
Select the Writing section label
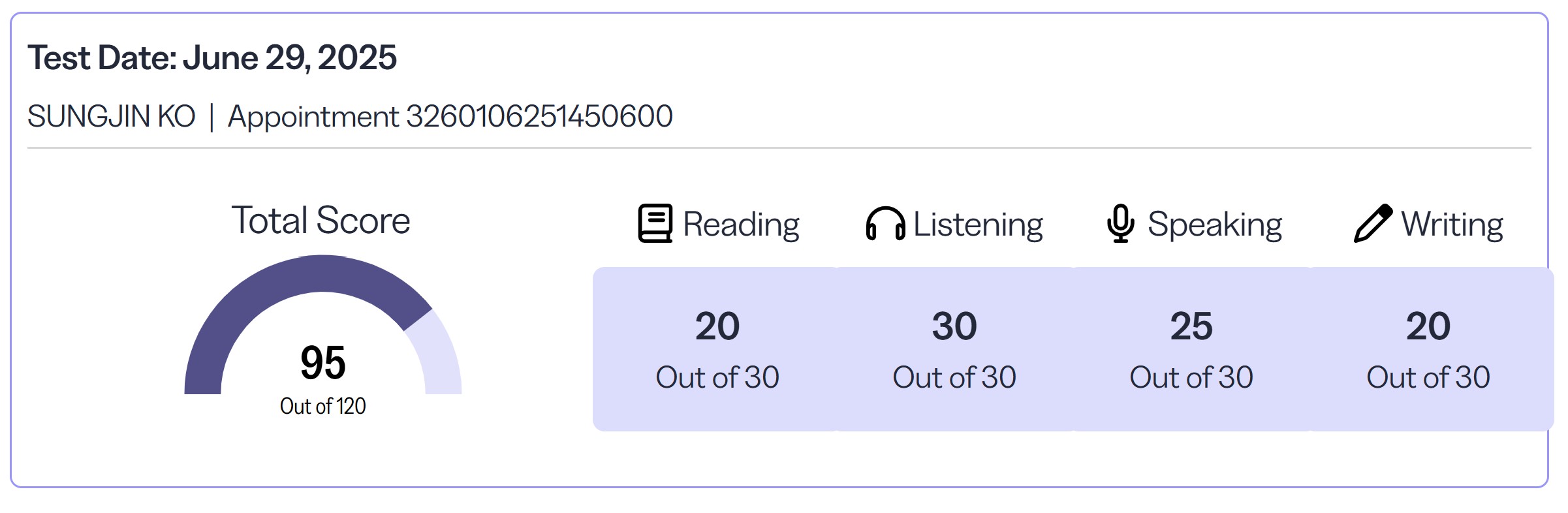[1452, 225]
